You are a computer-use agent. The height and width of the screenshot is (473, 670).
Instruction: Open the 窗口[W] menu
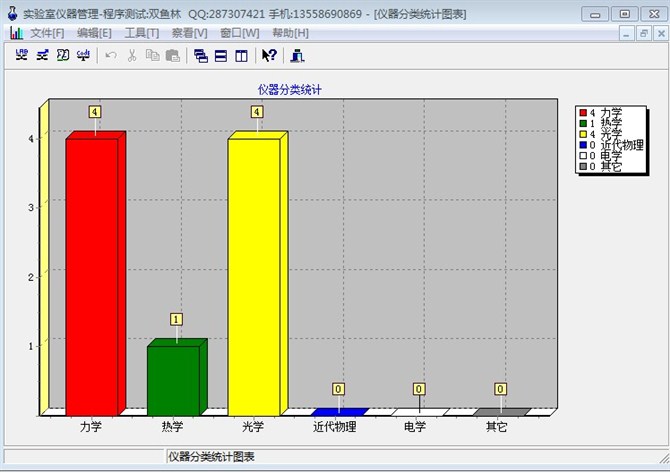[x=240, y=33]
